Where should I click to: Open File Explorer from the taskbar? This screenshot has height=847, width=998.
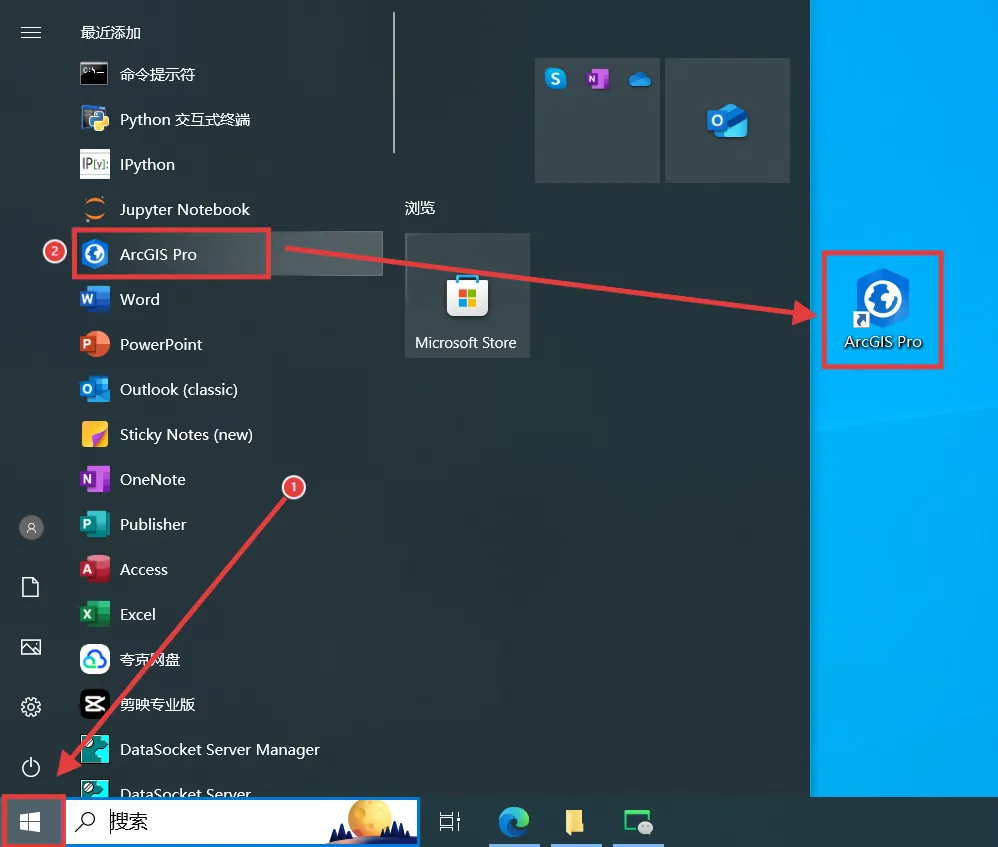[x=575, y=822]
